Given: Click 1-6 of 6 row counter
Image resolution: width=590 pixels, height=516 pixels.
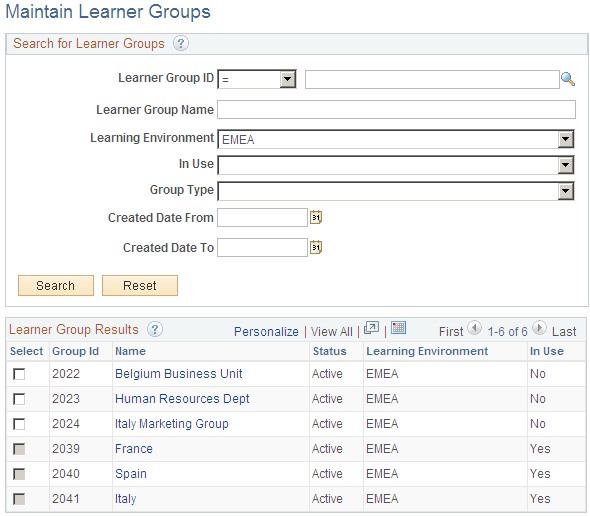Looking at the screenshot, I should (508, 332).
